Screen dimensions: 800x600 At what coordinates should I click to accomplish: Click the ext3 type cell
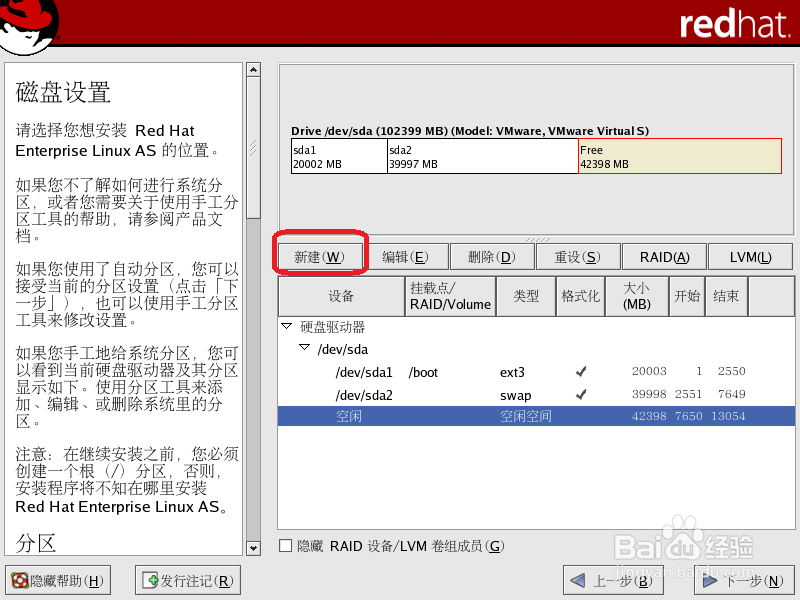(512, 372)
